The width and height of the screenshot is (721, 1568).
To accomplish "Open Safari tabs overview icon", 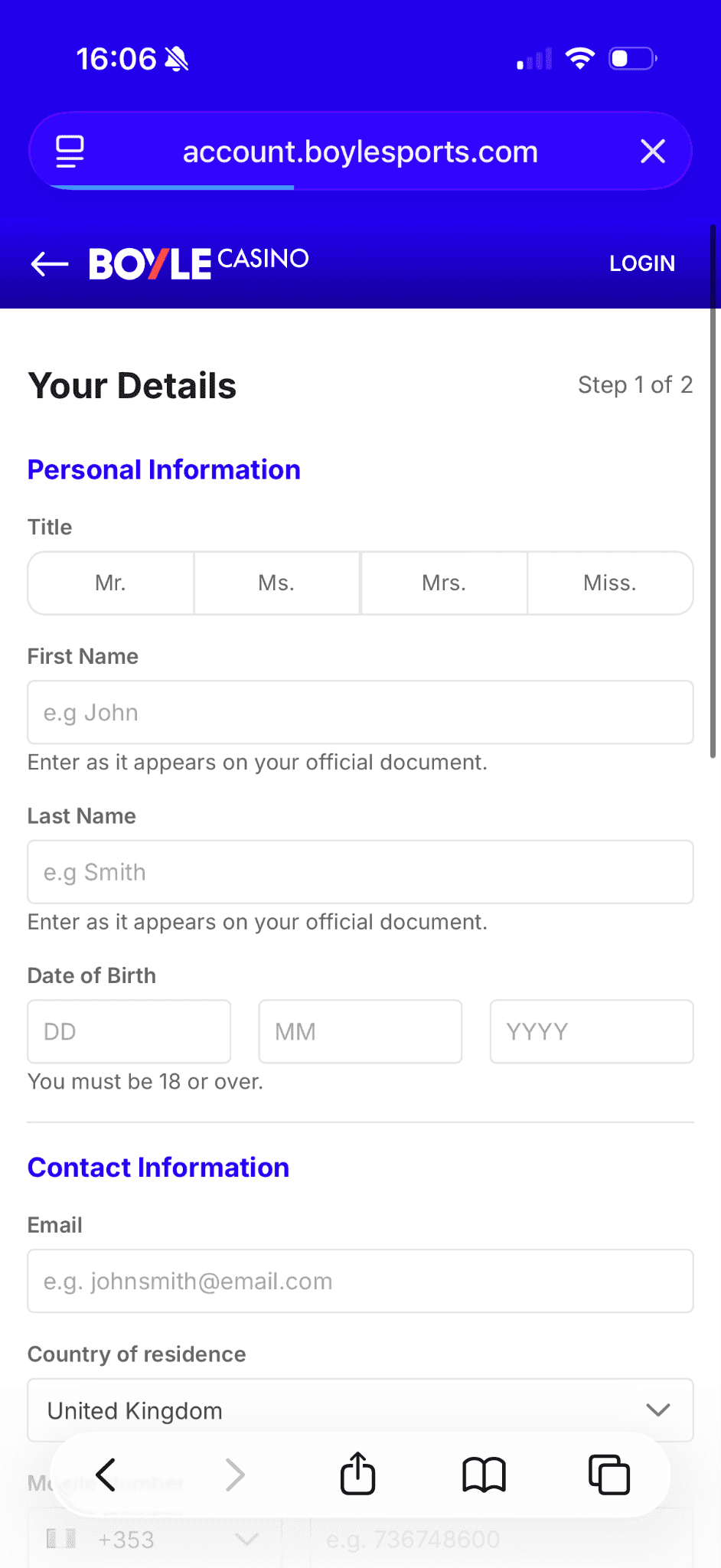I will (608, 1475).
